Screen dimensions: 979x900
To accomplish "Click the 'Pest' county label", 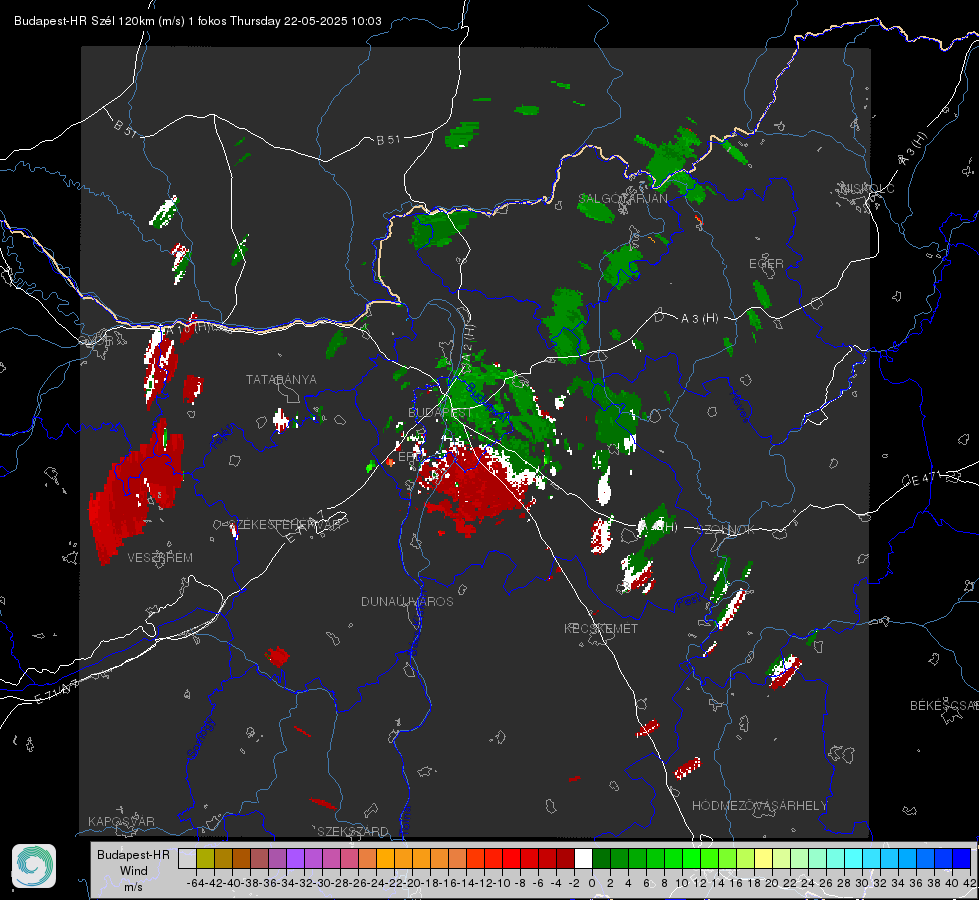I will (688, 601).
